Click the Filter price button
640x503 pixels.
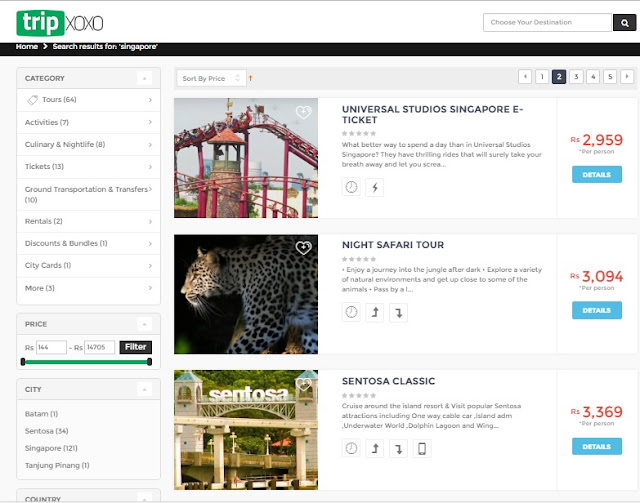pos(136,347)
